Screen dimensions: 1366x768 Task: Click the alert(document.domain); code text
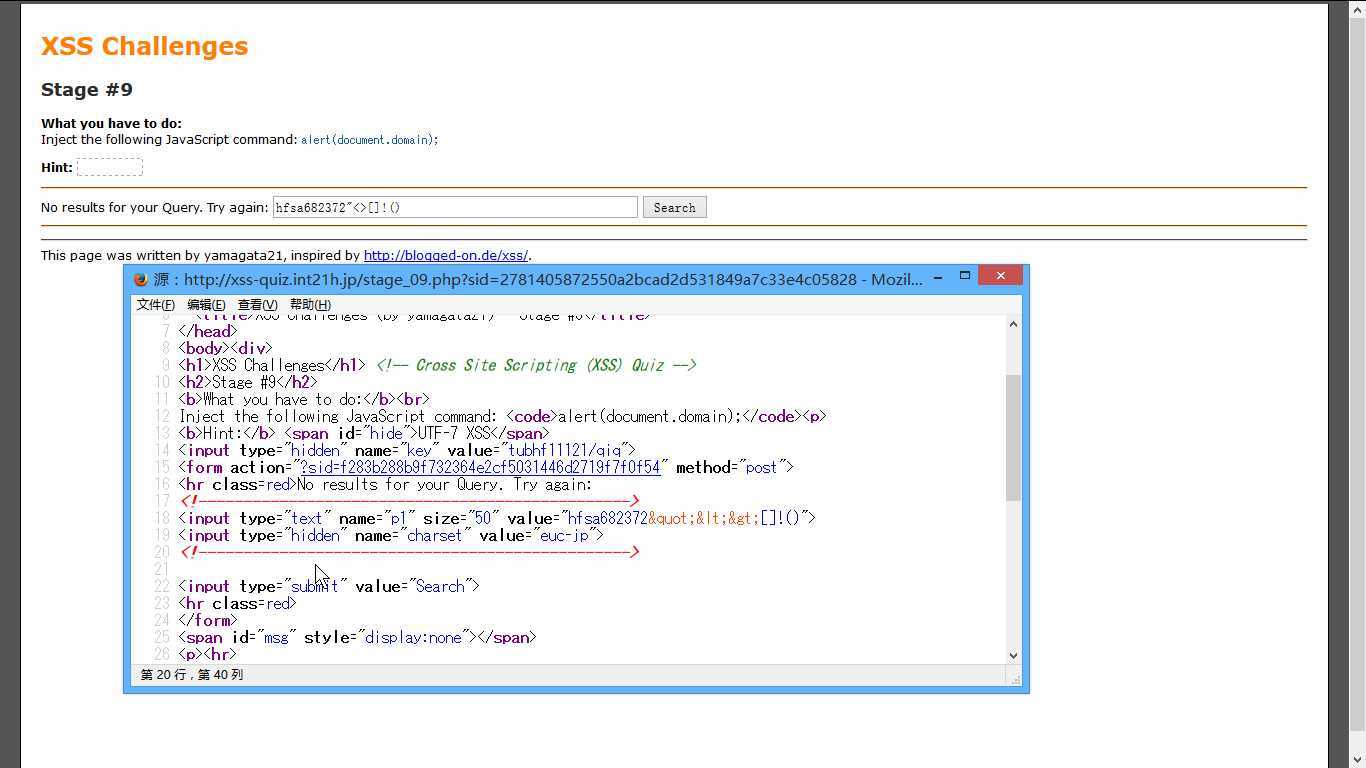[x=370, y=140]
